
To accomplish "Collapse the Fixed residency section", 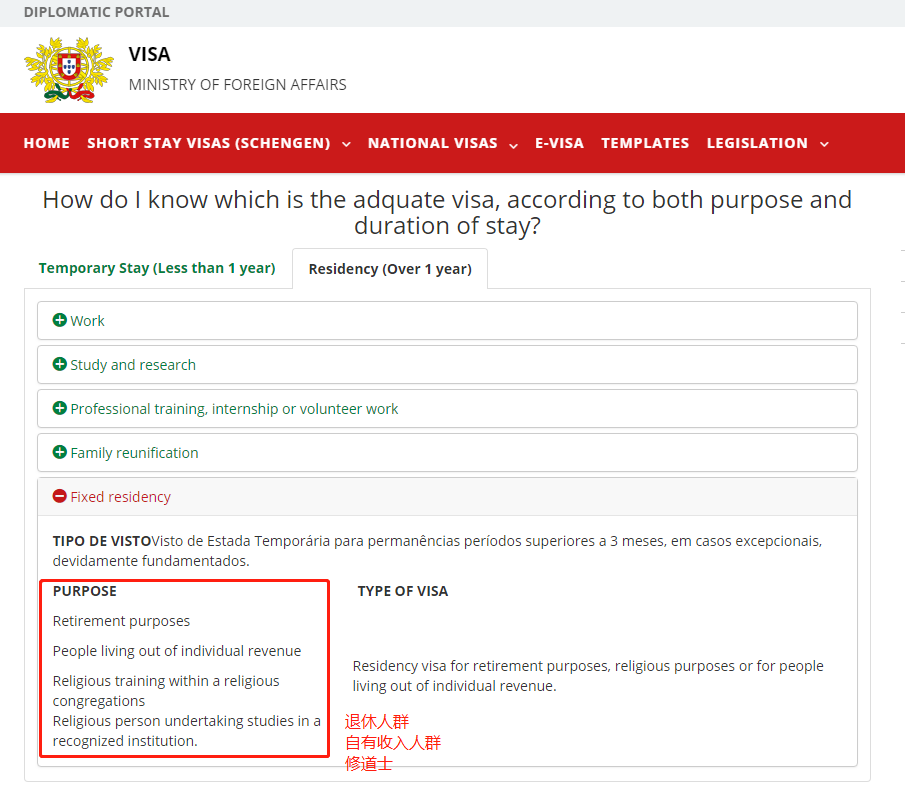I will (x=447, y=497).
